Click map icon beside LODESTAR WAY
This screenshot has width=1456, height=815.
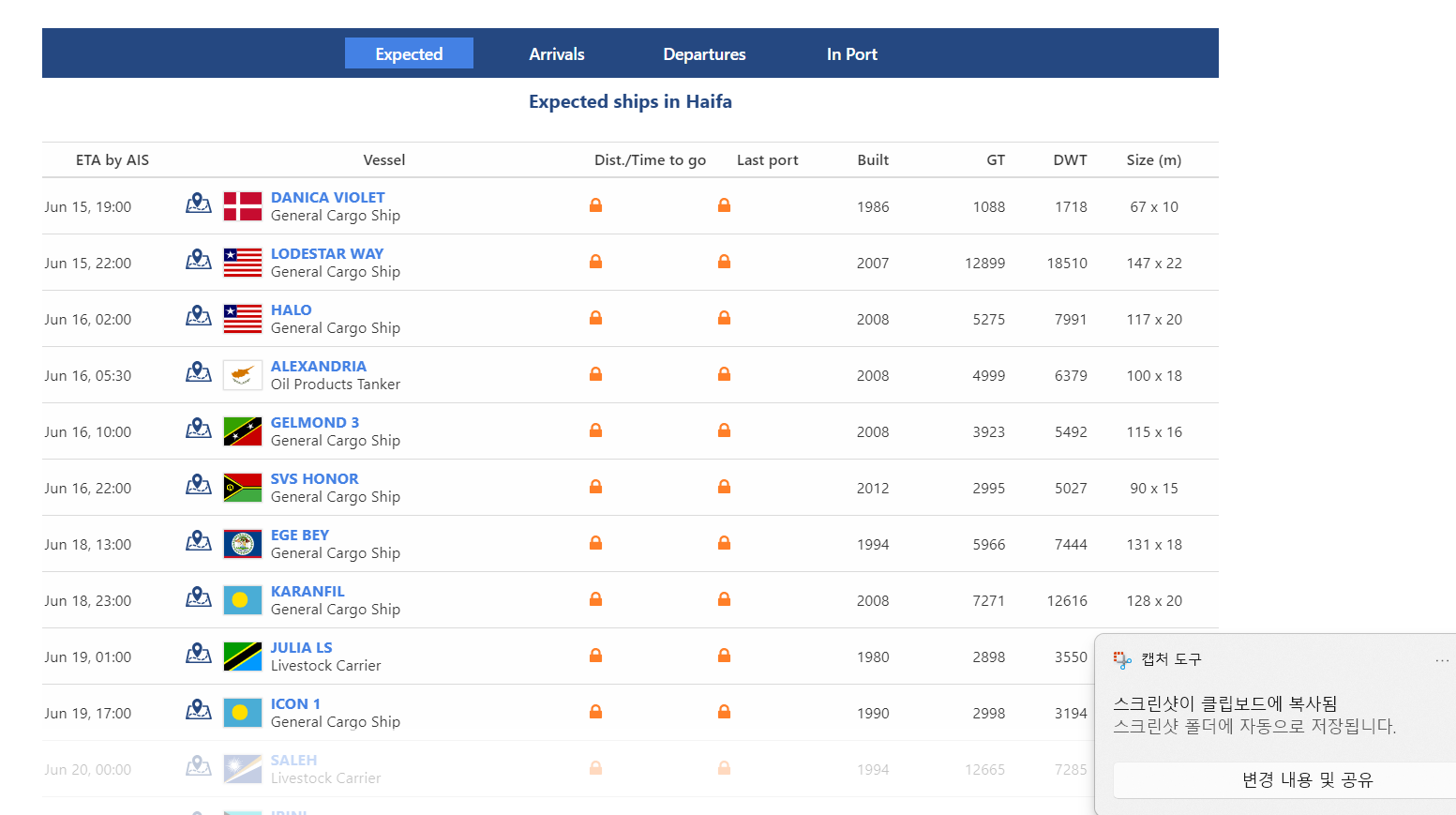[x=198, y=260]
